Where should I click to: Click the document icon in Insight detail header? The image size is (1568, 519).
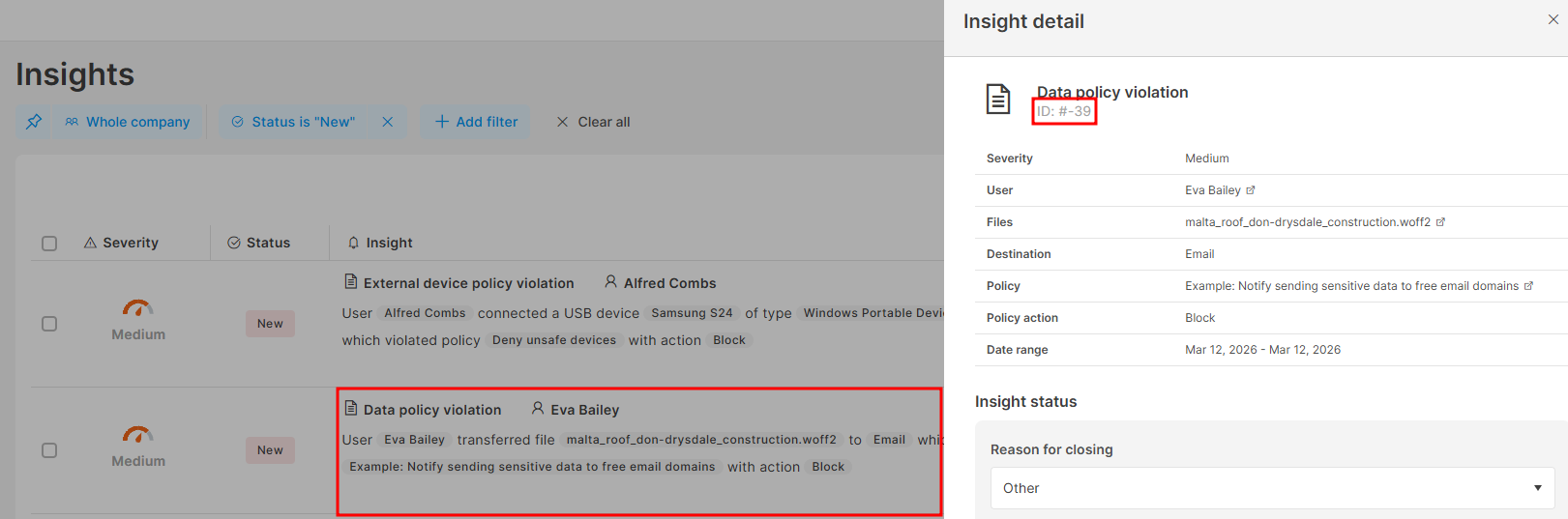pos(997,99)
